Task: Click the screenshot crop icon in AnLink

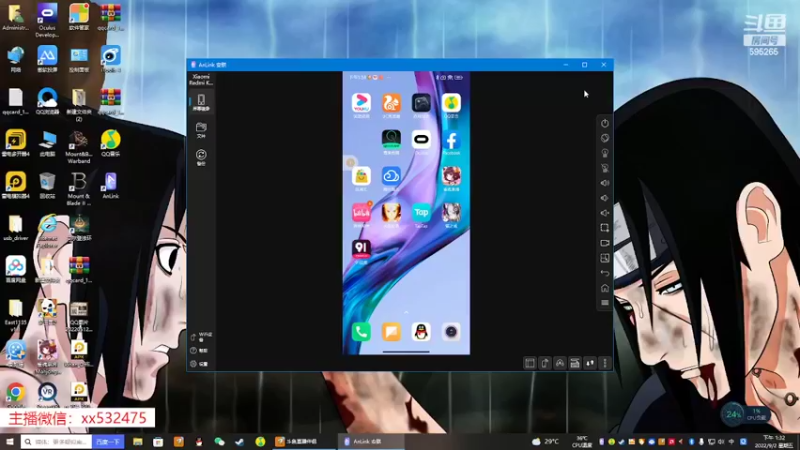Action: pyautogui.click(x=605, y=228)
